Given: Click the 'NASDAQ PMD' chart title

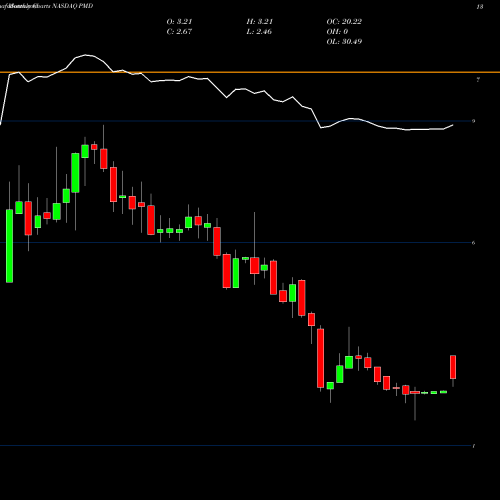Looking at the screenshot, I should click(72, 6).
